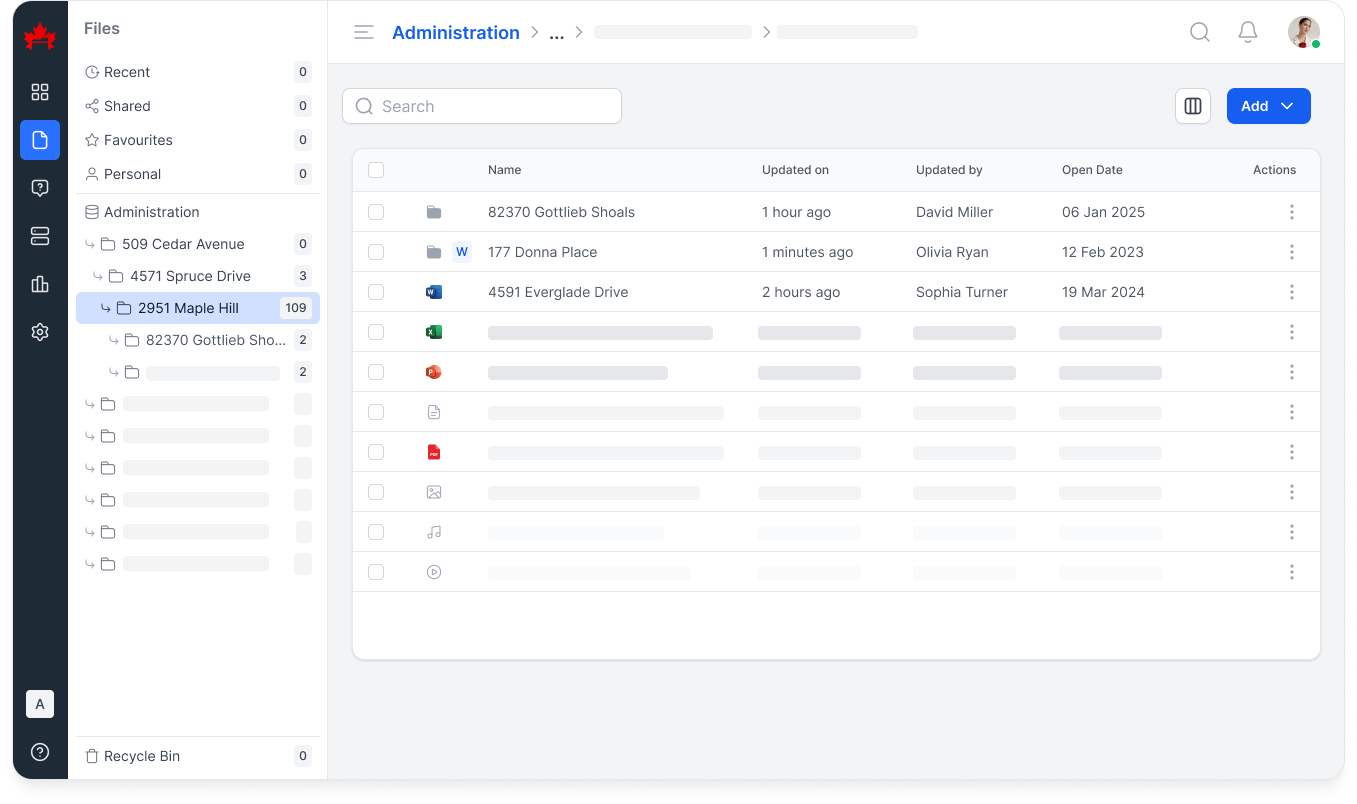Open the Shared files section
Image resolution: width=1357 pixels, height=804 pixels.
click(127, 106)
